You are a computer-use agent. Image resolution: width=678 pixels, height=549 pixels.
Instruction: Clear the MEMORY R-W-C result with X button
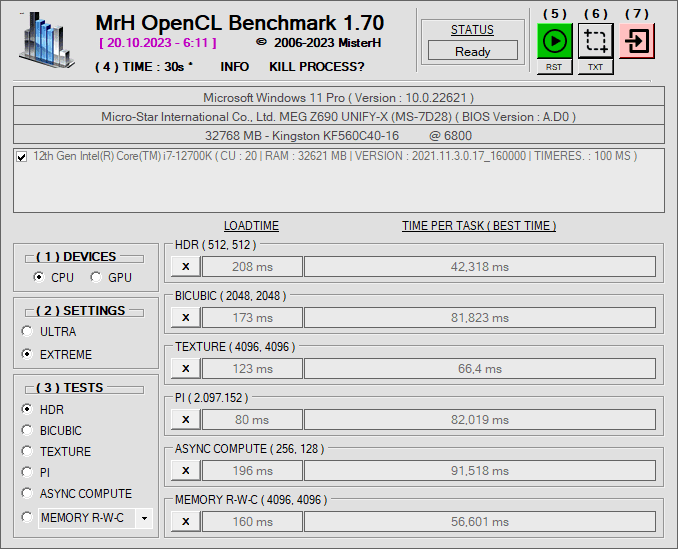186,521
